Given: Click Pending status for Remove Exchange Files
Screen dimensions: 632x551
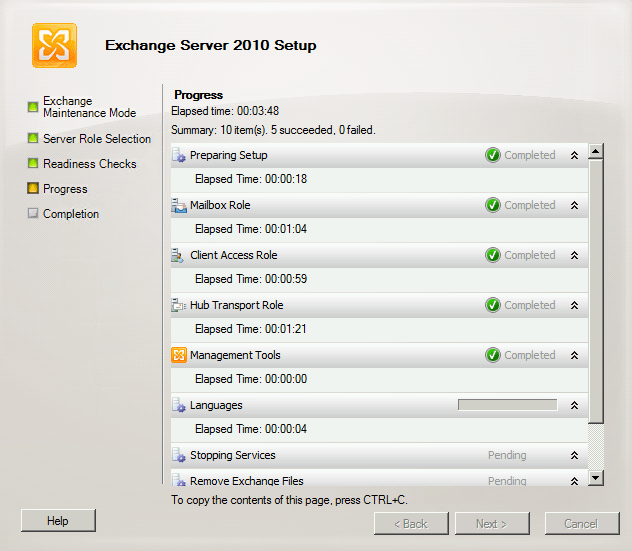Looking at the screenshot, I should [507, 480].
